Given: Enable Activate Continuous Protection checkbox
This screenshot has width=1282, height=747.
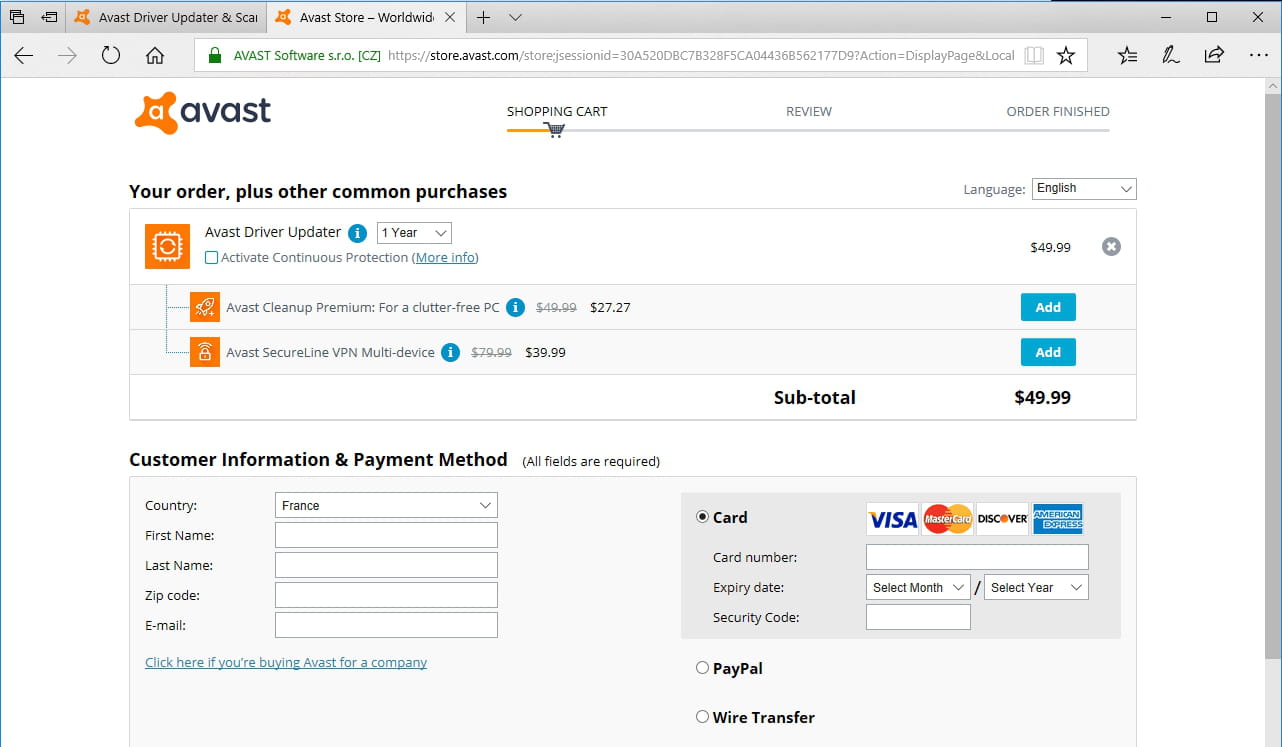Looking at the screenshot, I should [x=211, y=258].
